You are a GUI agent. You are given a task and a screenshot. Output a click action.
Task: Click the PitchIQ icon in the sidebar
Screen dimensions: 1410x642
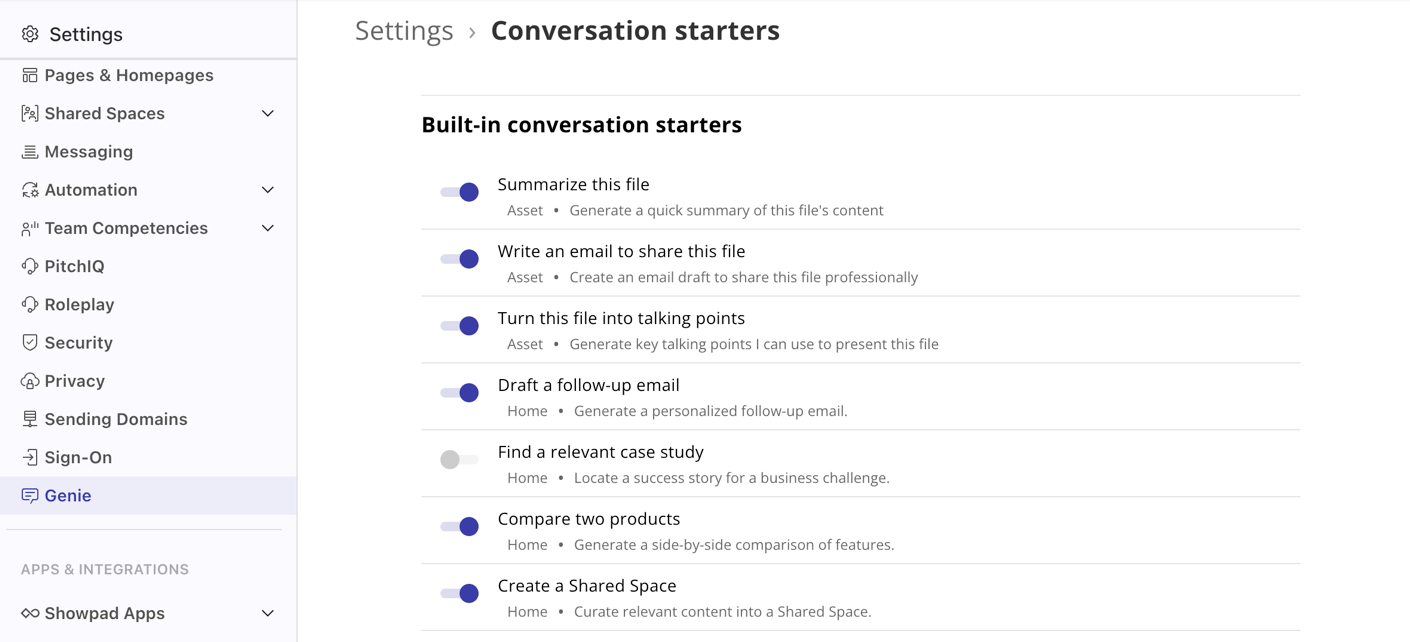tap(27, 266)
